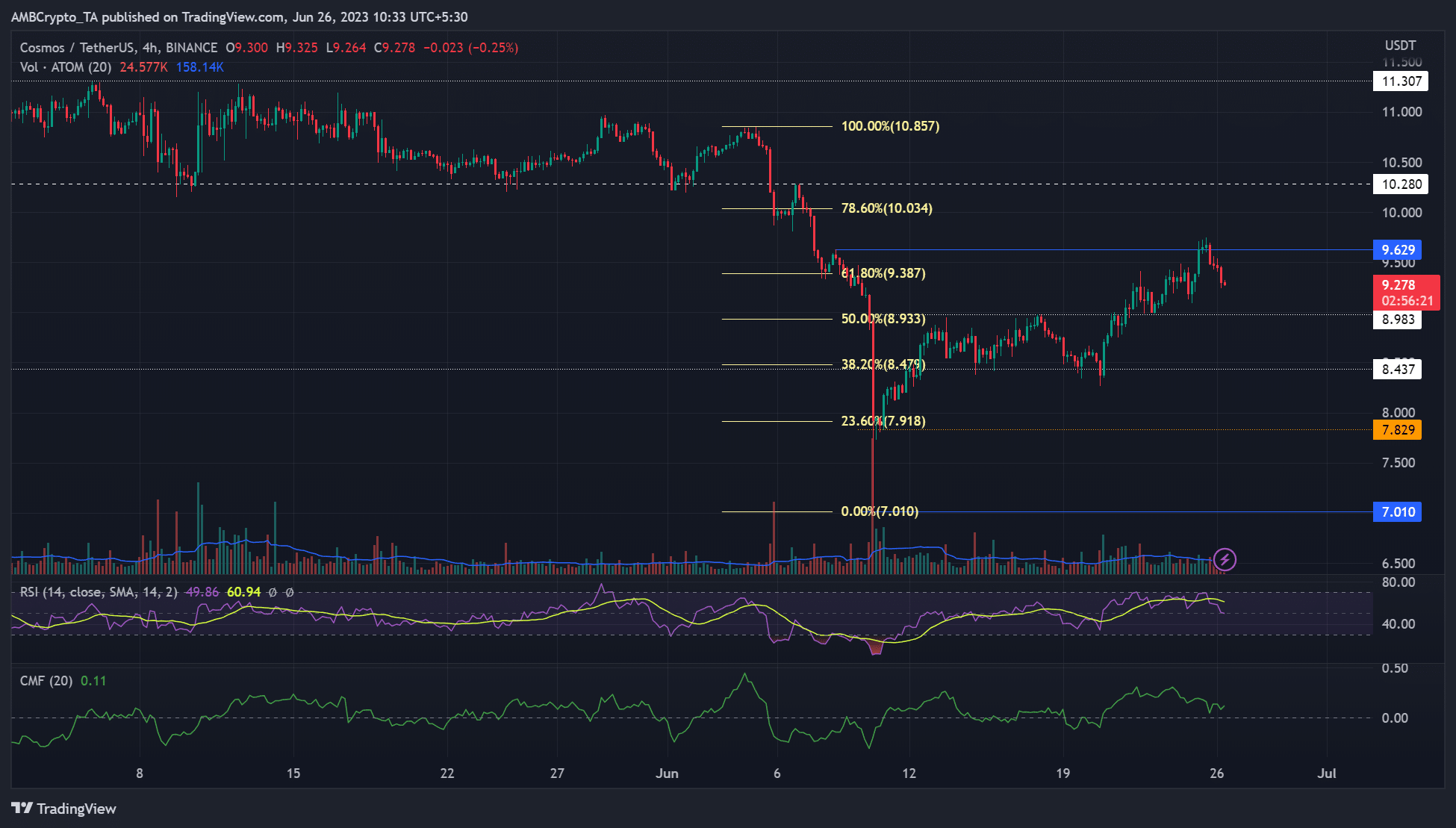This screenshot has width=1456, height=828.
Task: Click the blue 7.010 price label
Action: click(x=1397, y=512)
